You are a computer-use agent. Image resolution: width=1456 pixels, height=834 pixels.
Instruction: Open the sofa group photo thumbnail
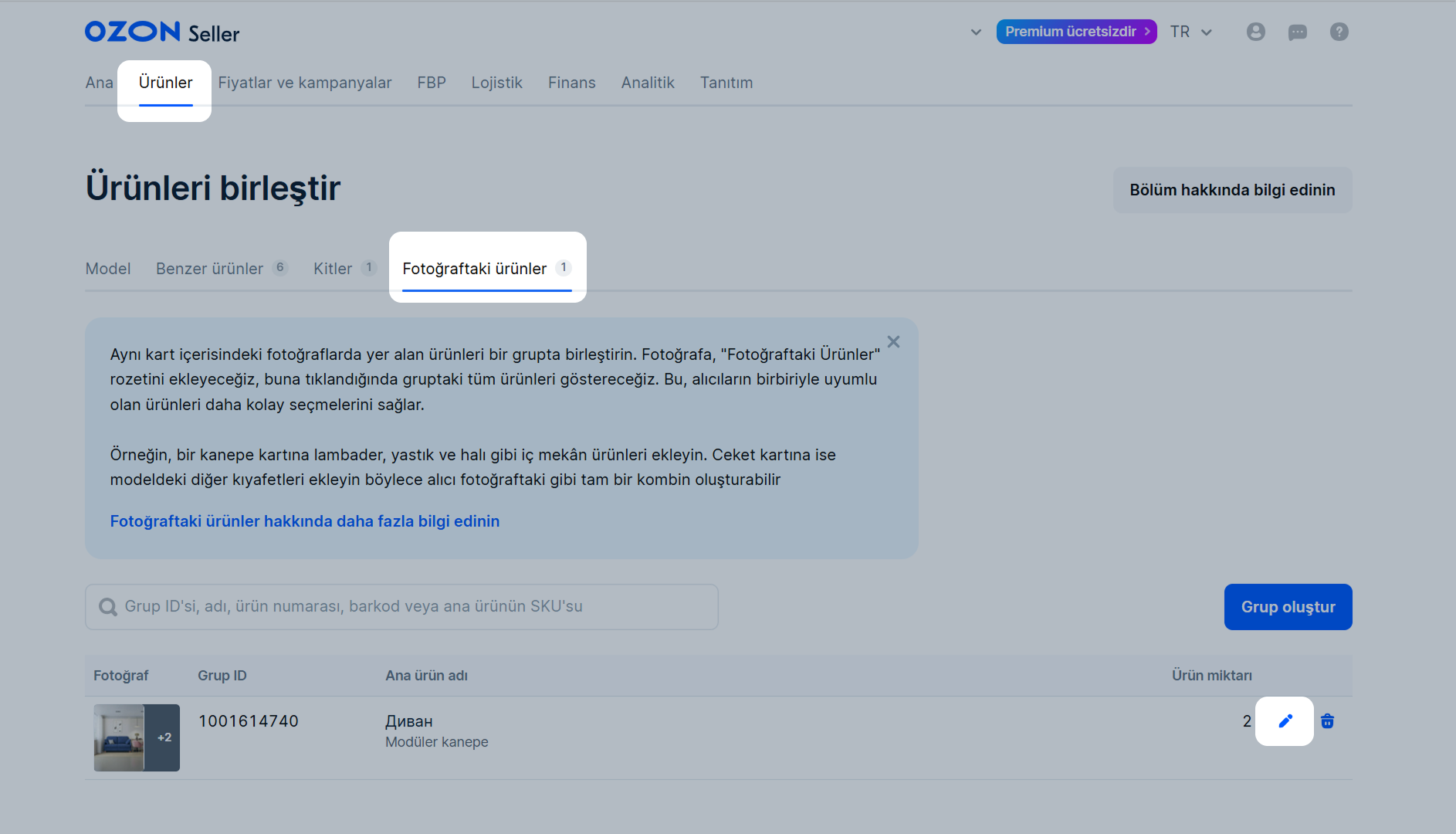(x=137, y=737)
